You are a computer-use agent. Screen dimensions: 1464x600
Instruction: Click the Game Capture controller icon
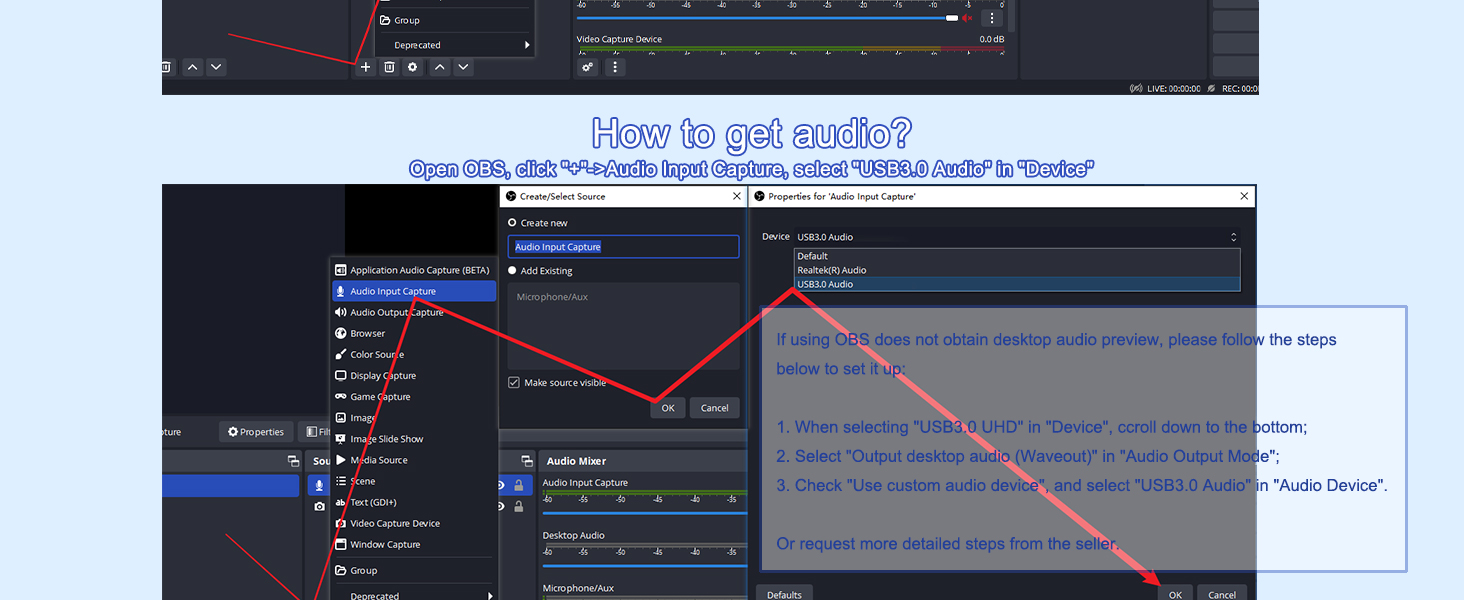[x=341, y=397]
